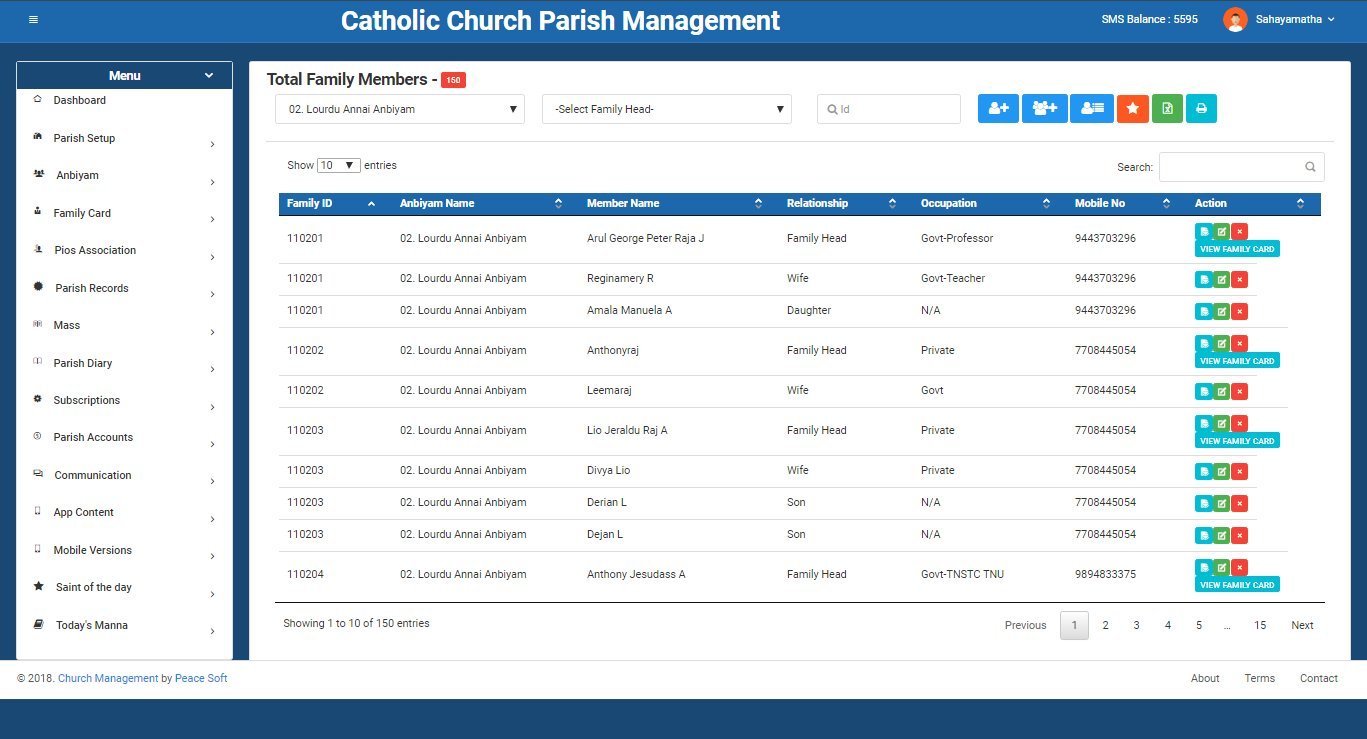Open the Peace Soft footer link

point(200,678)
